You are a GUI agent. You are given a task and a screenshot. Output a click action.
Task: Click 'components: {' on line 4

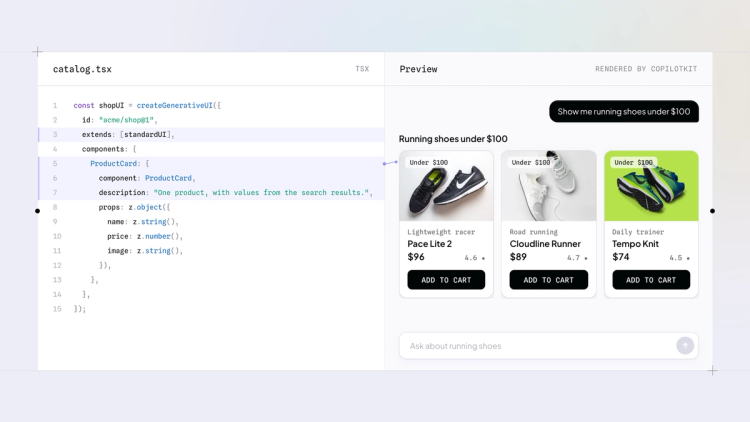click(109, 149)
